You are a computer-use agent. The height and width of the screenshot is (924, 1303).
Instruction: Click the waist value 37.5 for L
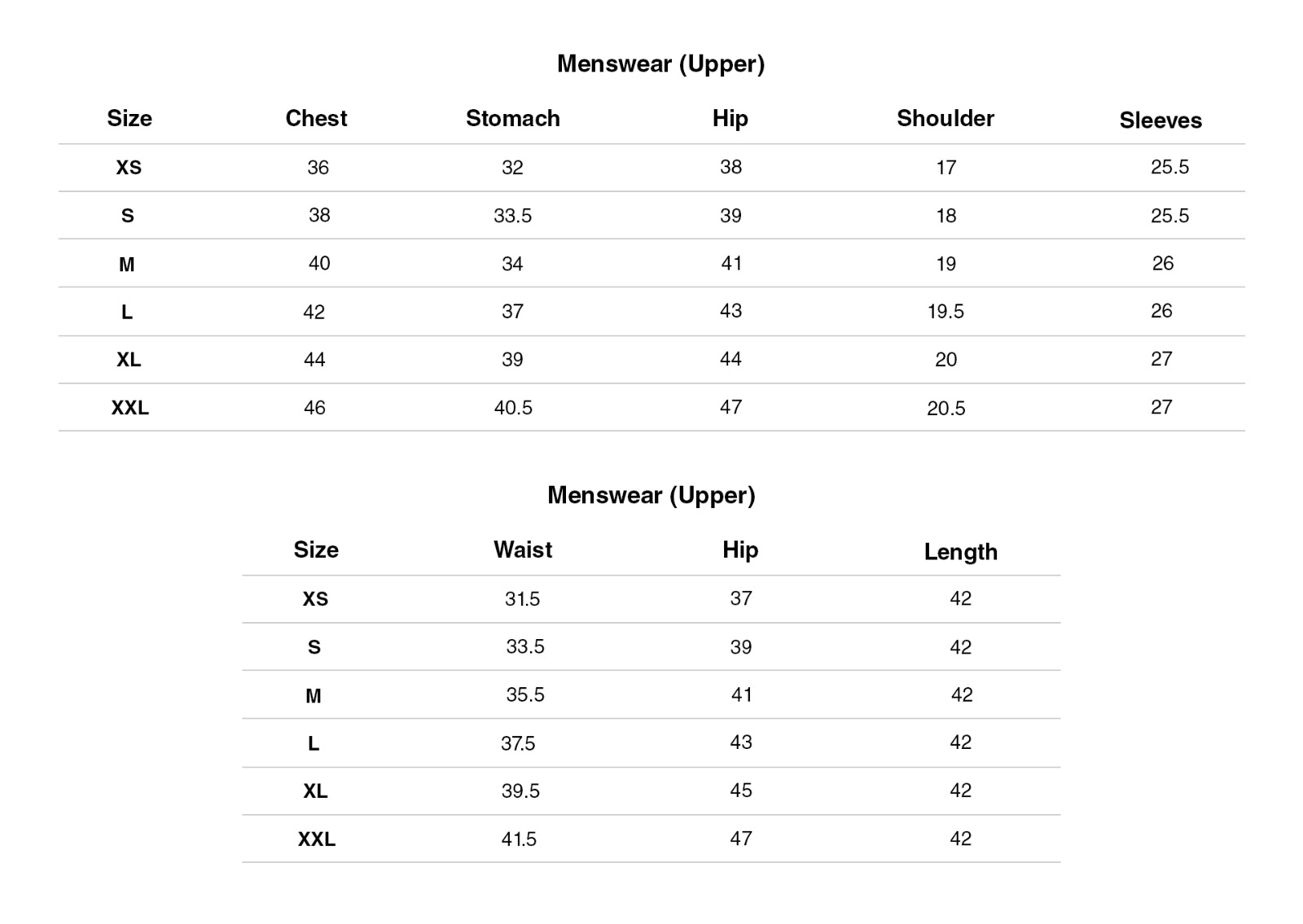pos(518,743)
